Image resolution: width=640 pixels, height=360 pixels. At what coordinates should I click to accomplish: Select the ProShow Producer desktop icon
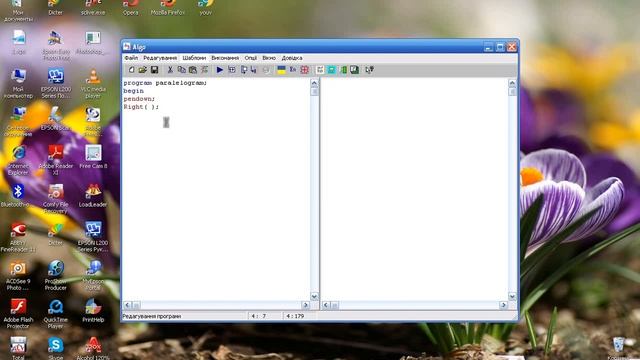56,275
